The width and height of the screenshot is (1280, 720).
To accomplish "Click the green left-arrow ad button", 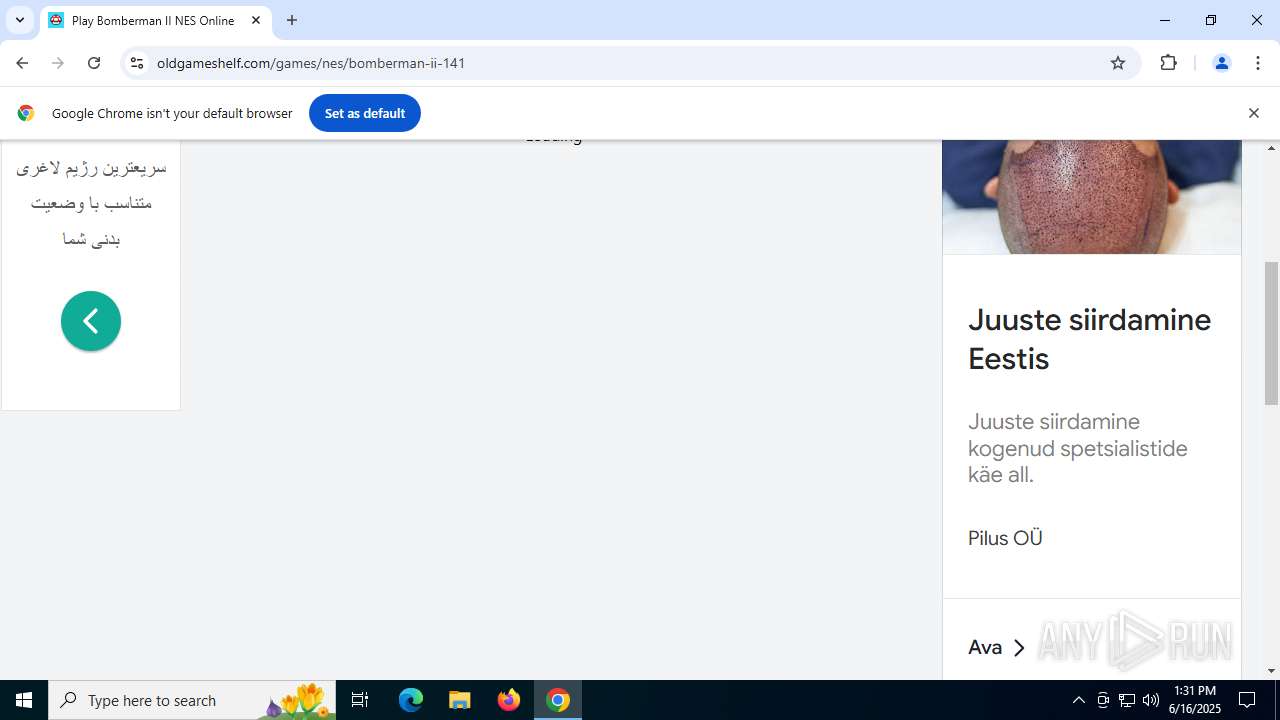I will [91, 321].
